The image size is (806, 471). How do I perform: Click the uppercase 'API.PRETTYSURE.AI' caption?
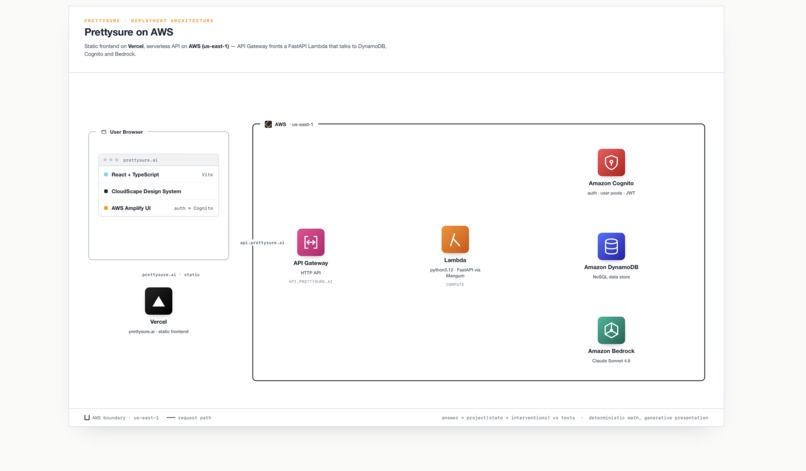310,282
